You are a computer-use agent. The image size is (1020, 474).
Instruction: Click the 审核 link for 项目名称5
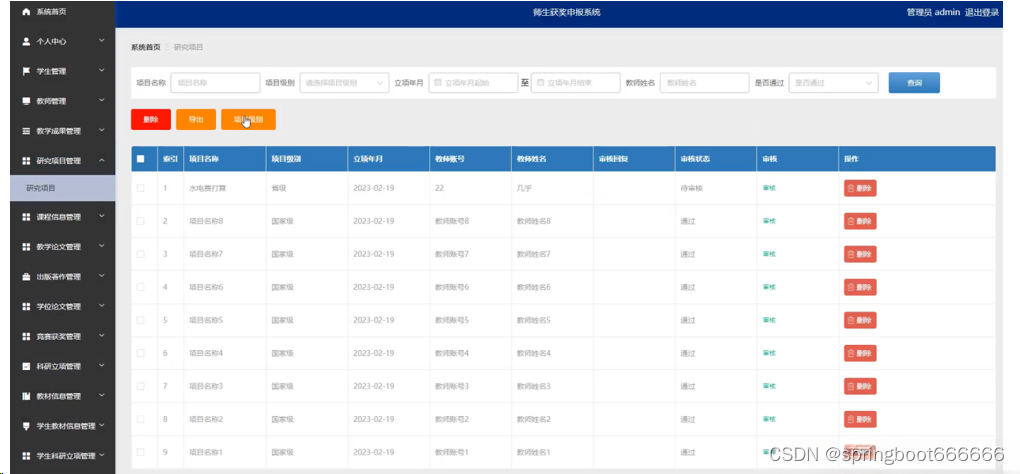[x=769, y=320]
